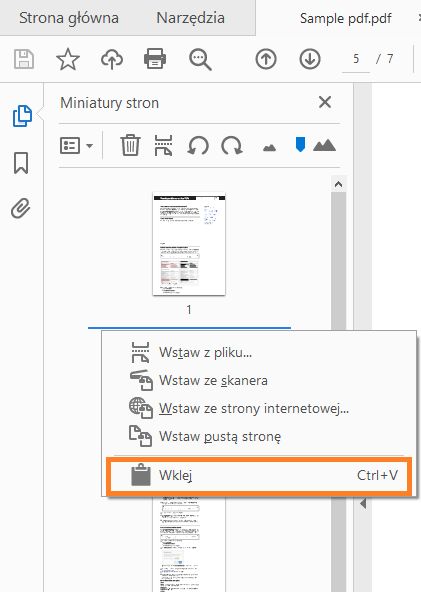Collapse the panel with side triangle arrow
This screenshot has height=592, width=421.
[363, 504]
